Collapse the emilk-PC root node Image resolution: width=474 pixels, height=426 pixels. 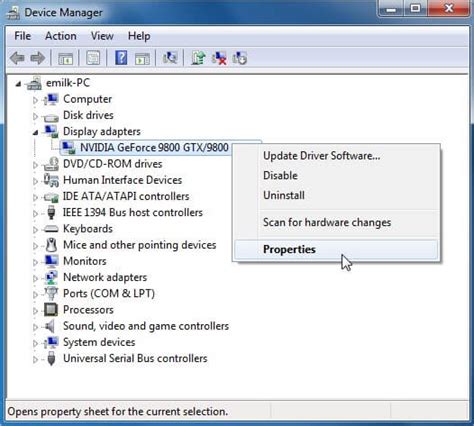[18, 84]
